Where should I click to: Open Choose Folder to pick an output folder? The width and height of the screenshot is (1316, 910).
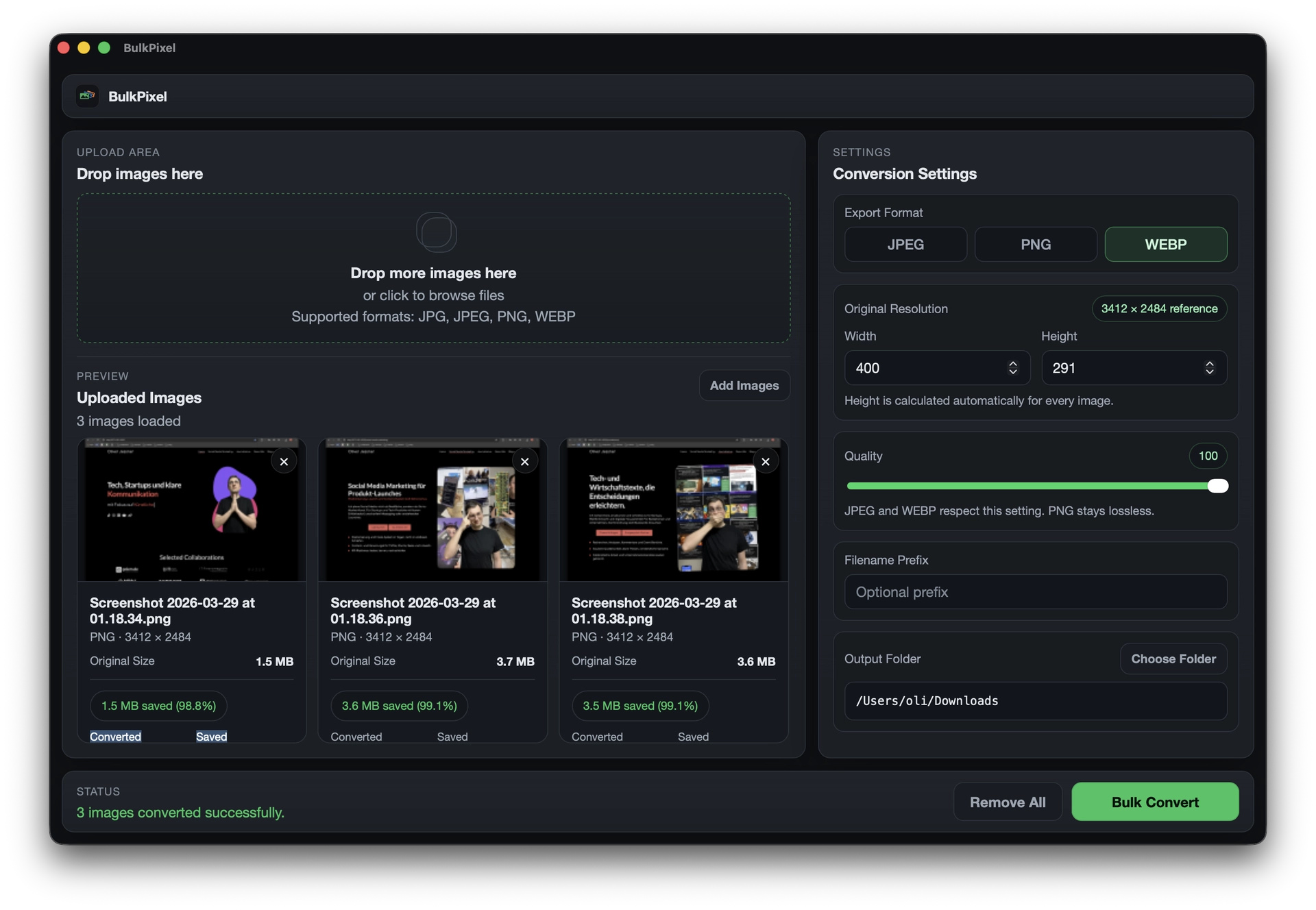[1172, 659]
